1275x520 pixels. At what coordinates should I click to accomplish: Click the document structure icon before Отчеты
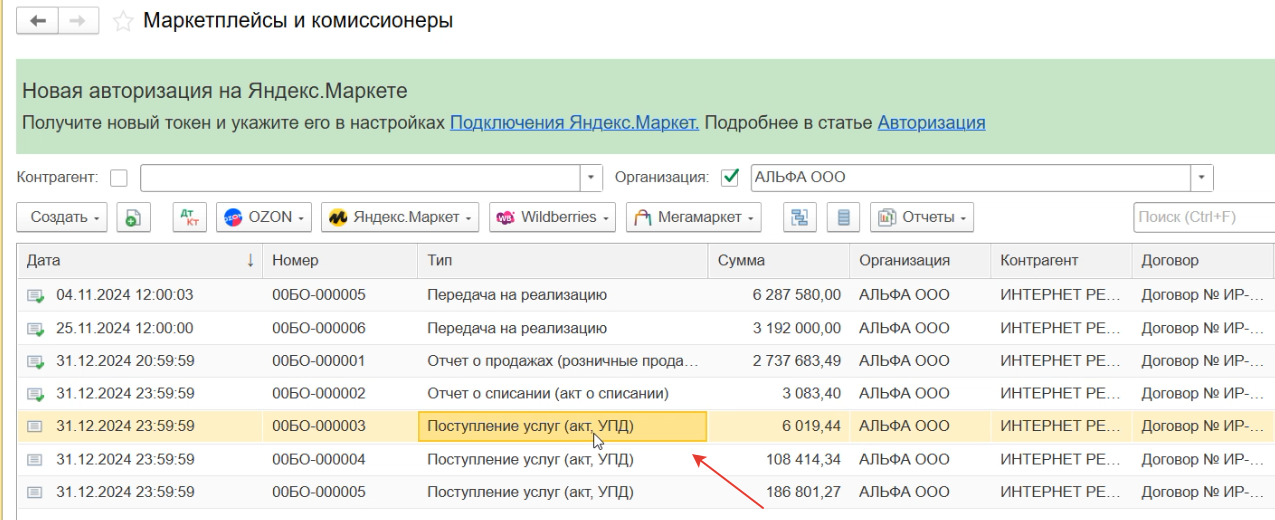click(x=799, y=217)
